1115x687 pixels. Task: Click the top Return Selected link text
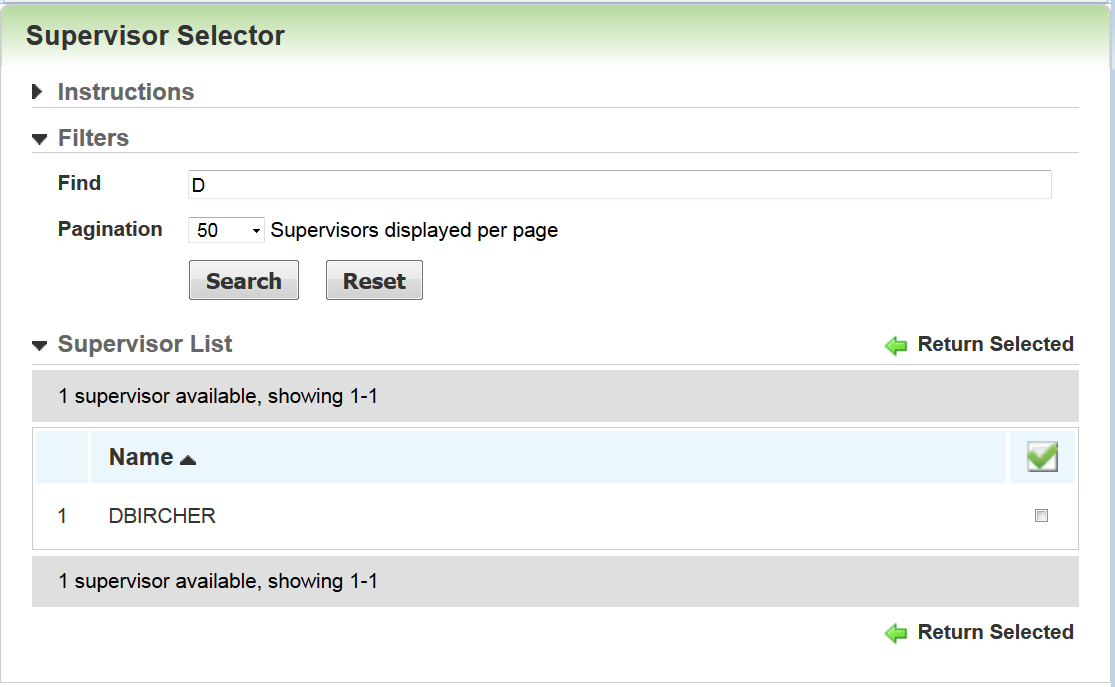click(995, 344)
